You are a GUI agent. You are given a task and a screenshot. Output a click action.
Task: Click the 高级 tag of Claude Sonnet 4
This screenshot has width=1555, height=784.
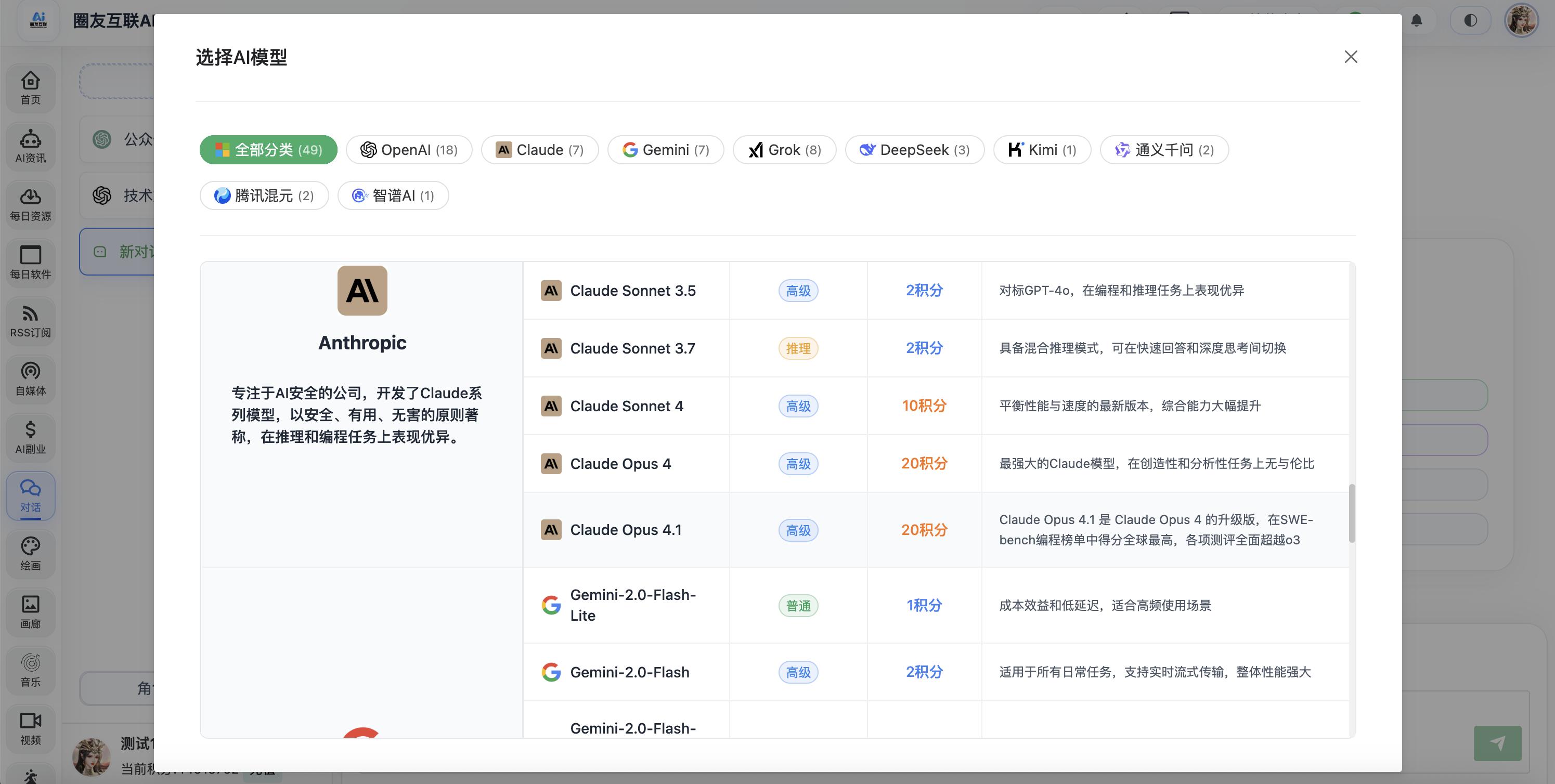(x=798, y=406)
